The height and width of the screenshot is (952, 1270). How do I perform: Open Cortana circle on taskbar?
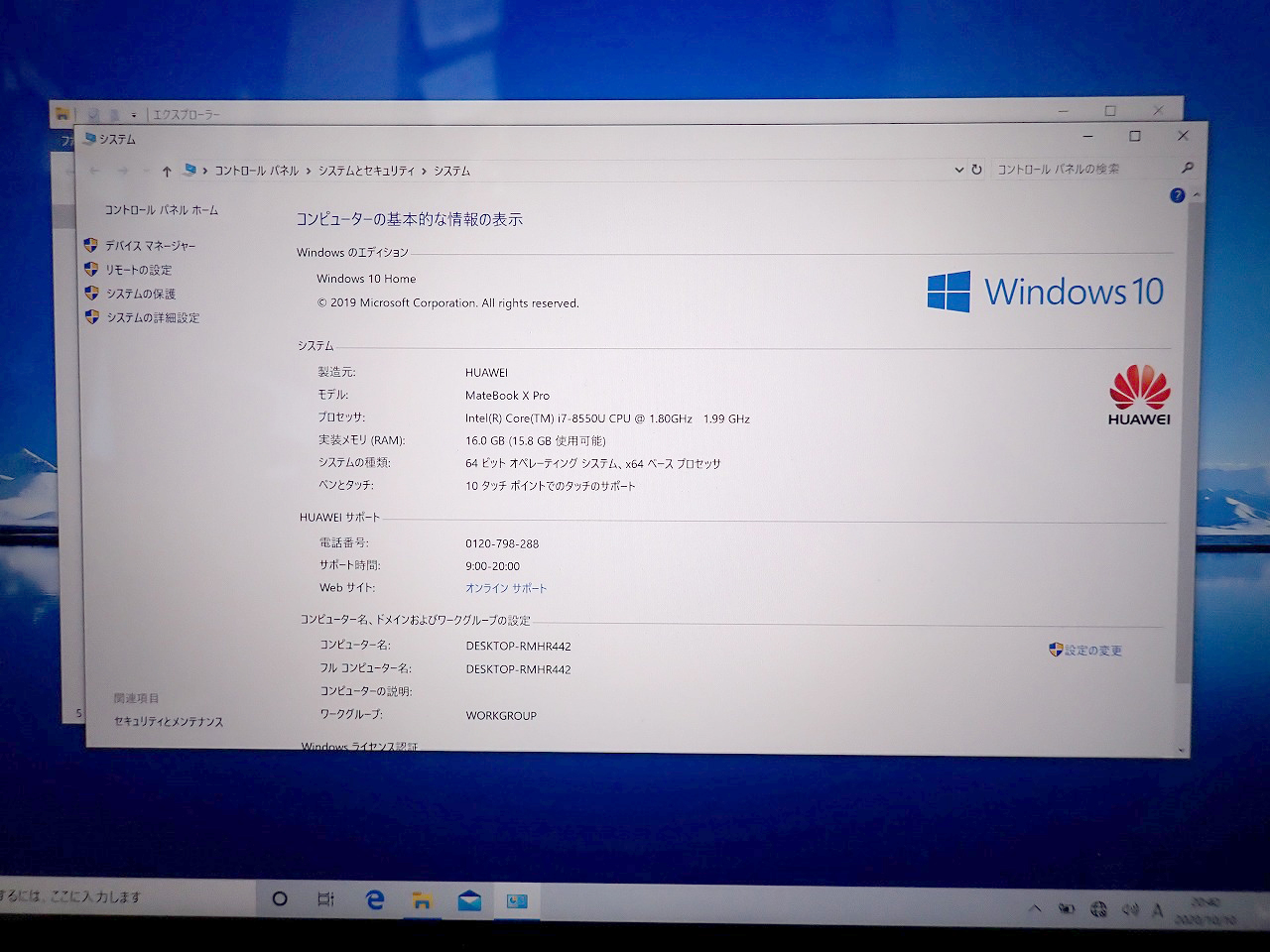tap(280, 898)
